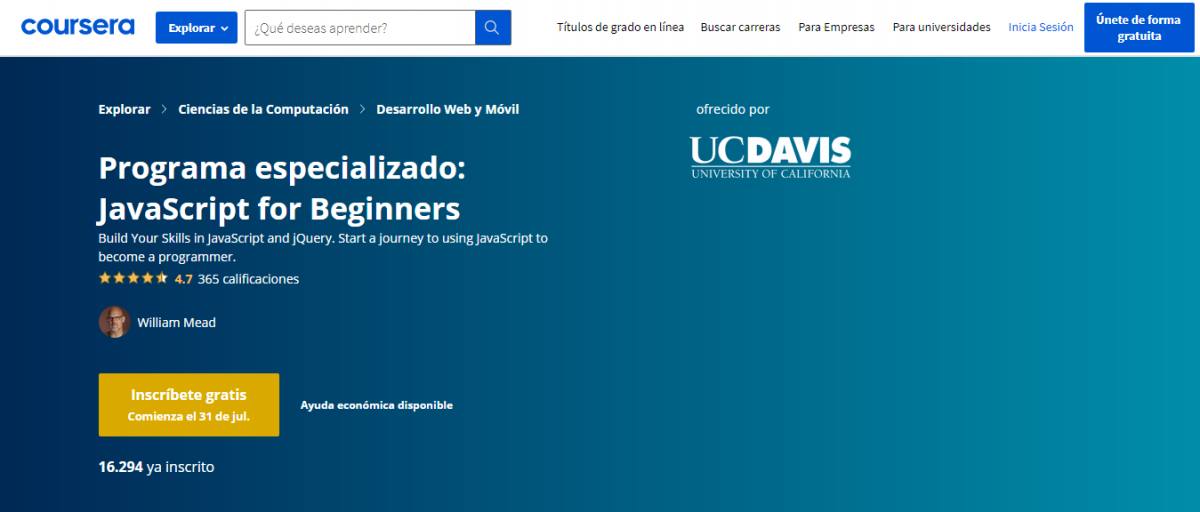Go to Buscar carreras
Screen dimensions: 1200x512
740,28
